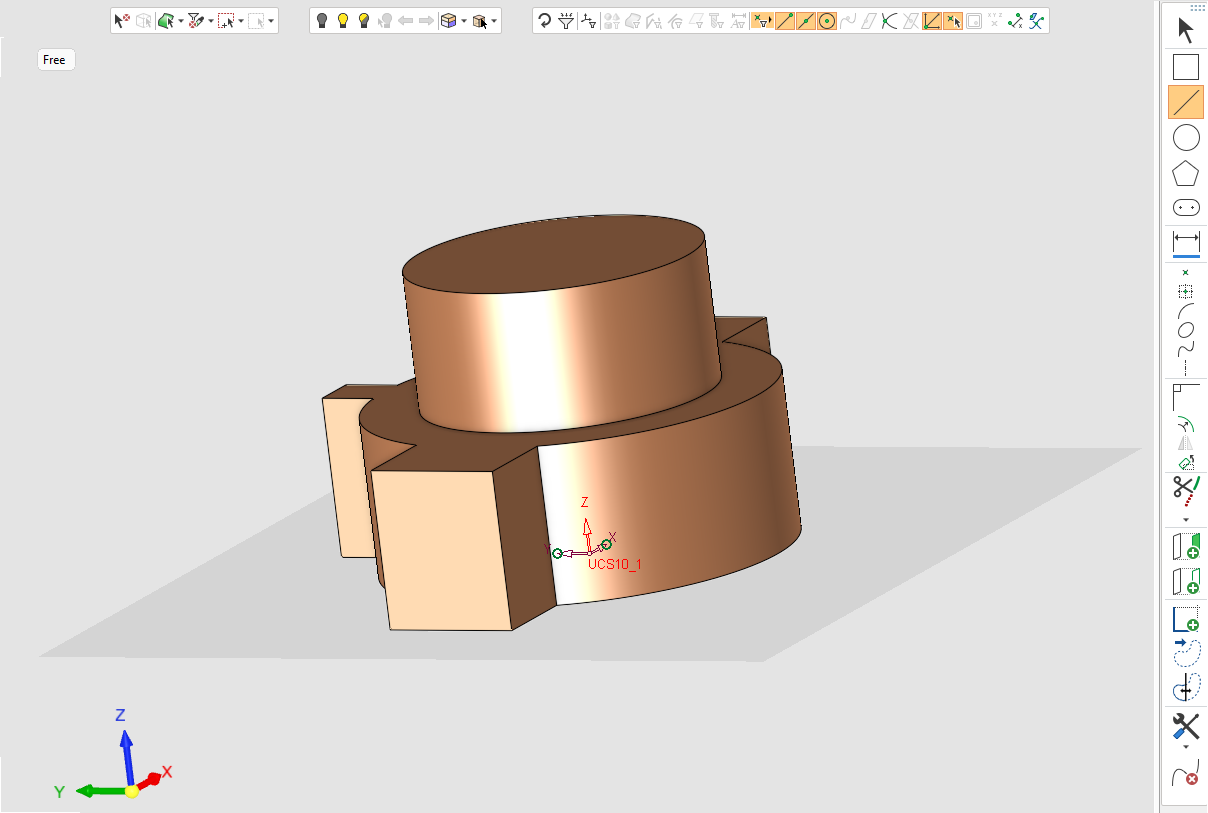1208x813 pixels.
Task: Click the active line tool in sidebar
Action: coord(1185,102)
